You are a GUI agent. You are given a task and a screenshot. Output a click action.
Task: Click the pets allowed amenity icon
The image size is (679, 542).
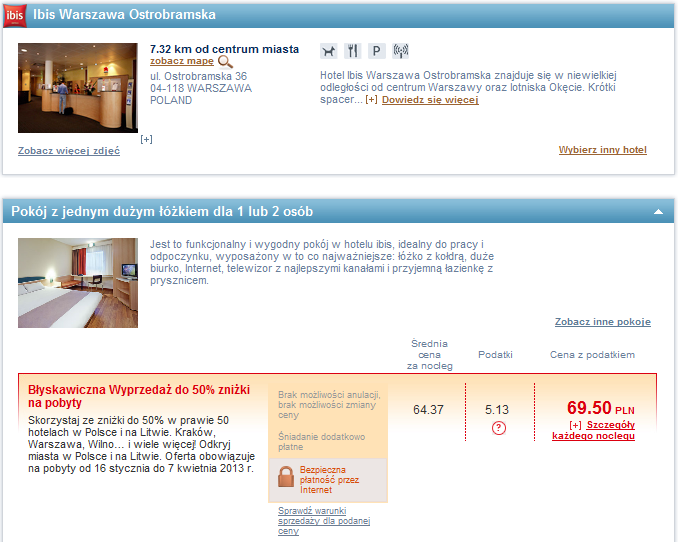pos(329,51)
